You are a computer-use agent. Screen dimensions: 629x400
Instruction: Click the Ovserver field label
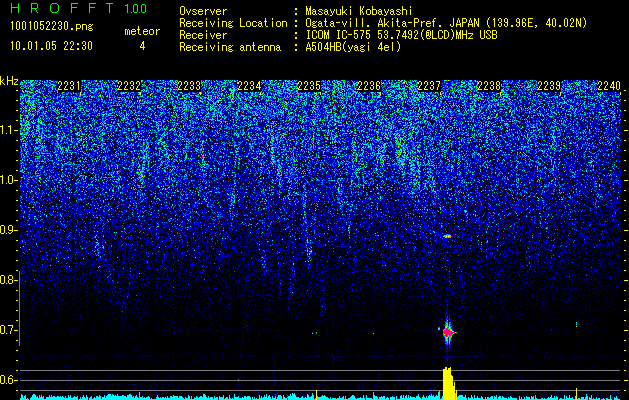pos(203,11)
